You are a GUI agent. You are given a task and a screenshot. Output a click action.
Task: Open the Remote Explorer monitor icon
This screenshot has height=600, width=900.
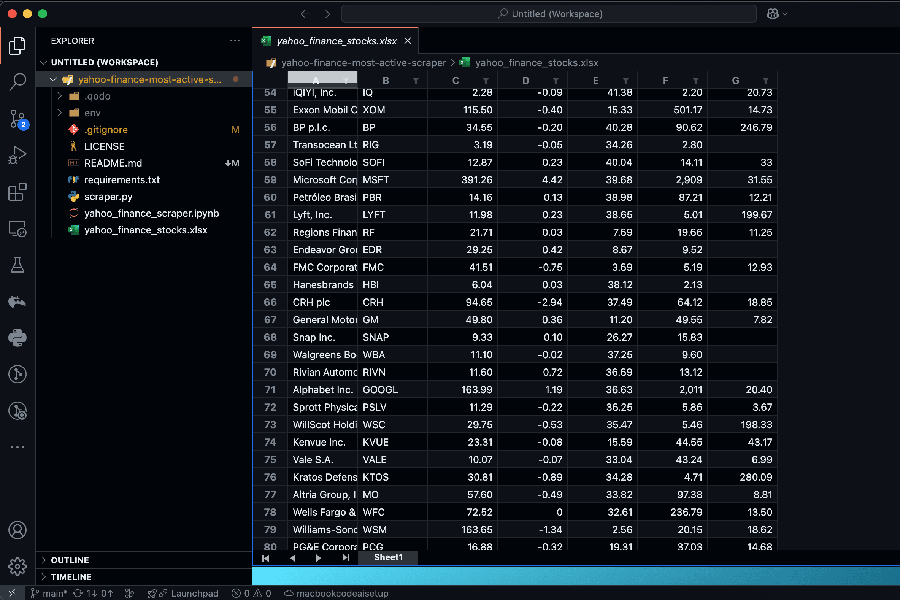[17, 229]
